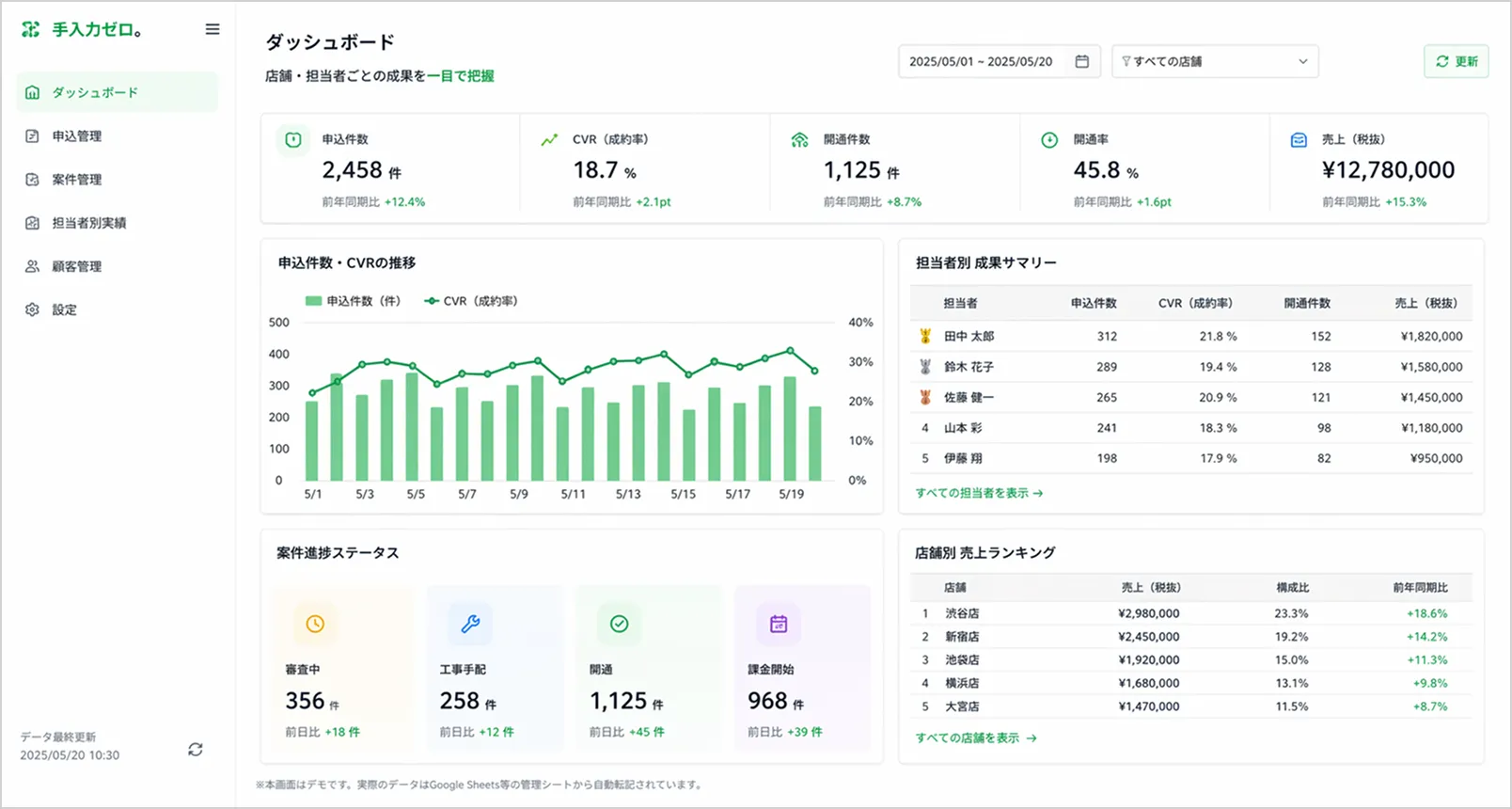Screen dimensions: 1512x809
Task: Click the 356 件 審査中 count
Action: [312, 702]
